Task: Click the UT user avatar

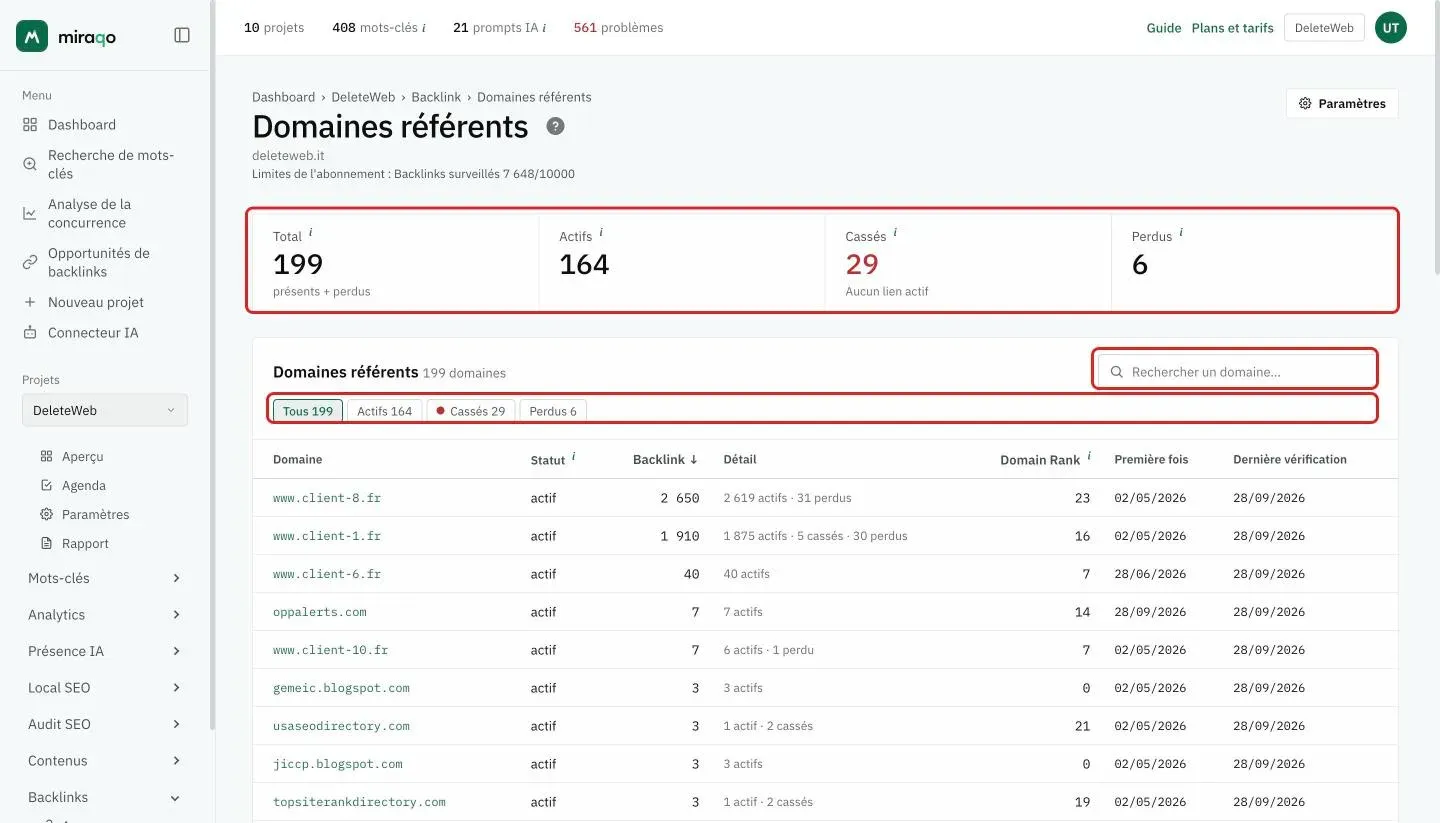Action: pyautogui.click(x=1391, y=28)
